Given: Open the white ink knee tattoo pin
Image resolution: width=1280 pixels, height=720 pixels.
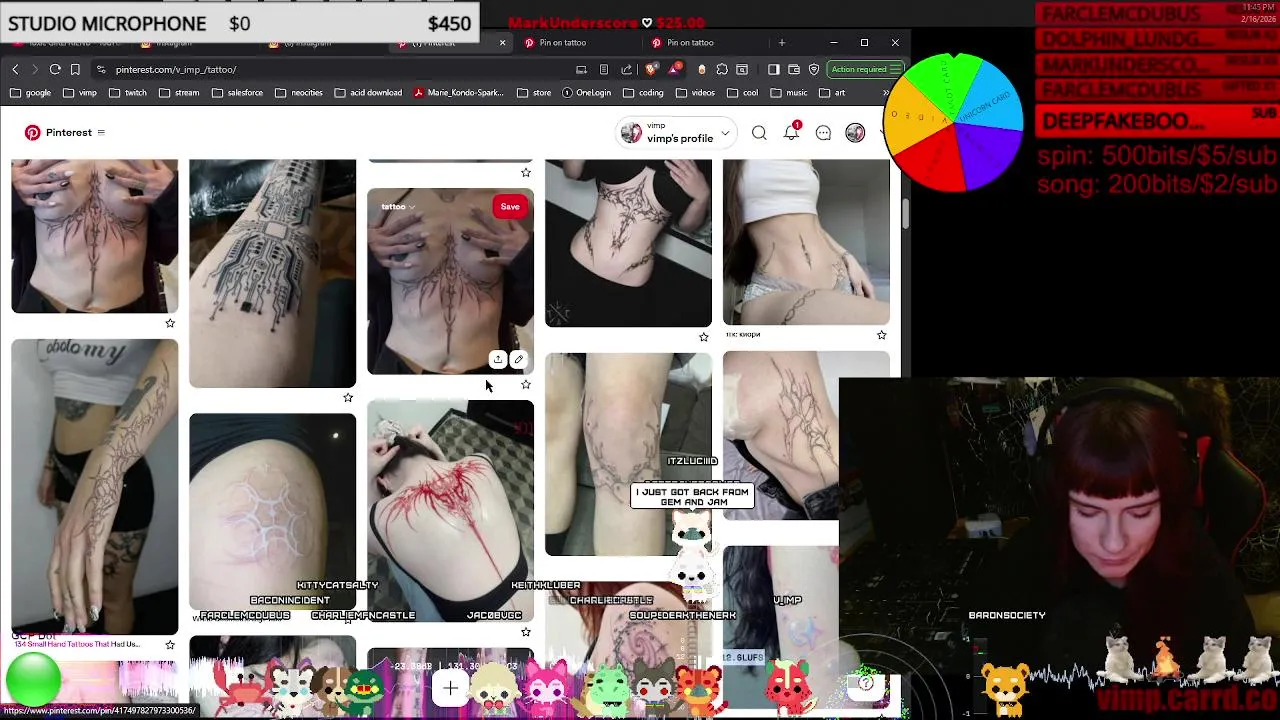Looking at the screenshot, I should 272,512.
